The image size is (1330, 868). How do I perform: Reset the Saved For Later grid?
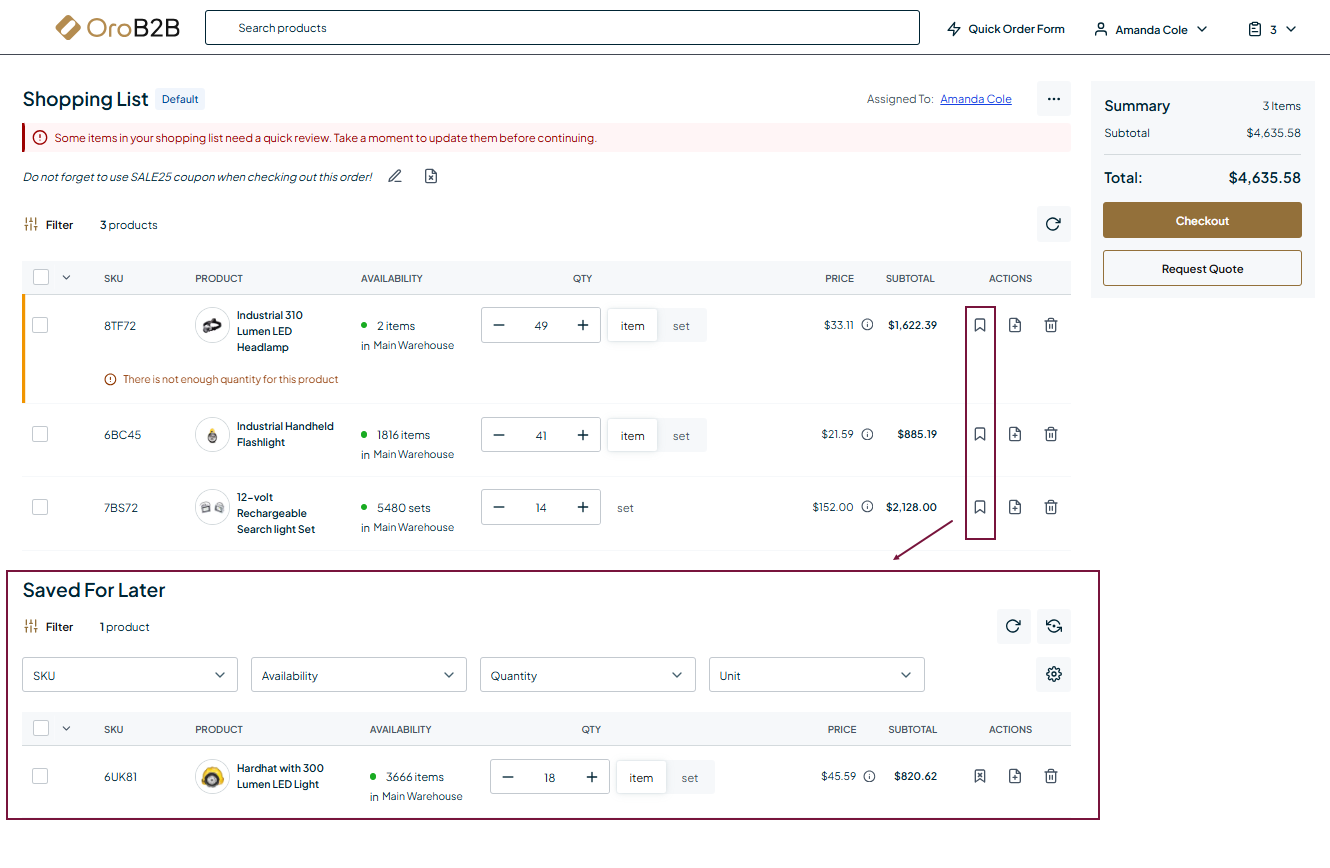(x=1053, y=626)
